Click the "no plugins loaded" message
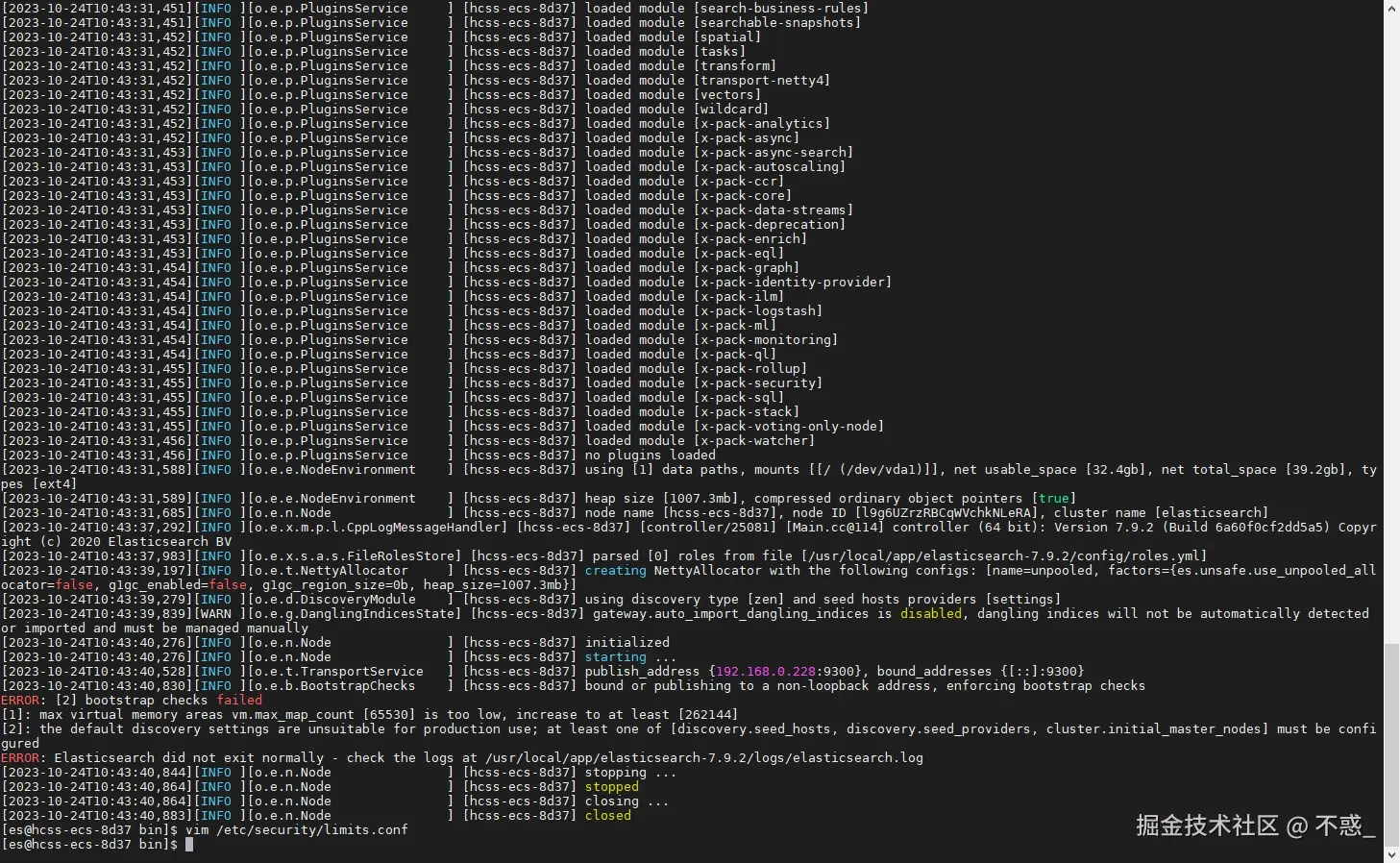Viewport: 1400px width, 863px height. click(x=650, y=456)
